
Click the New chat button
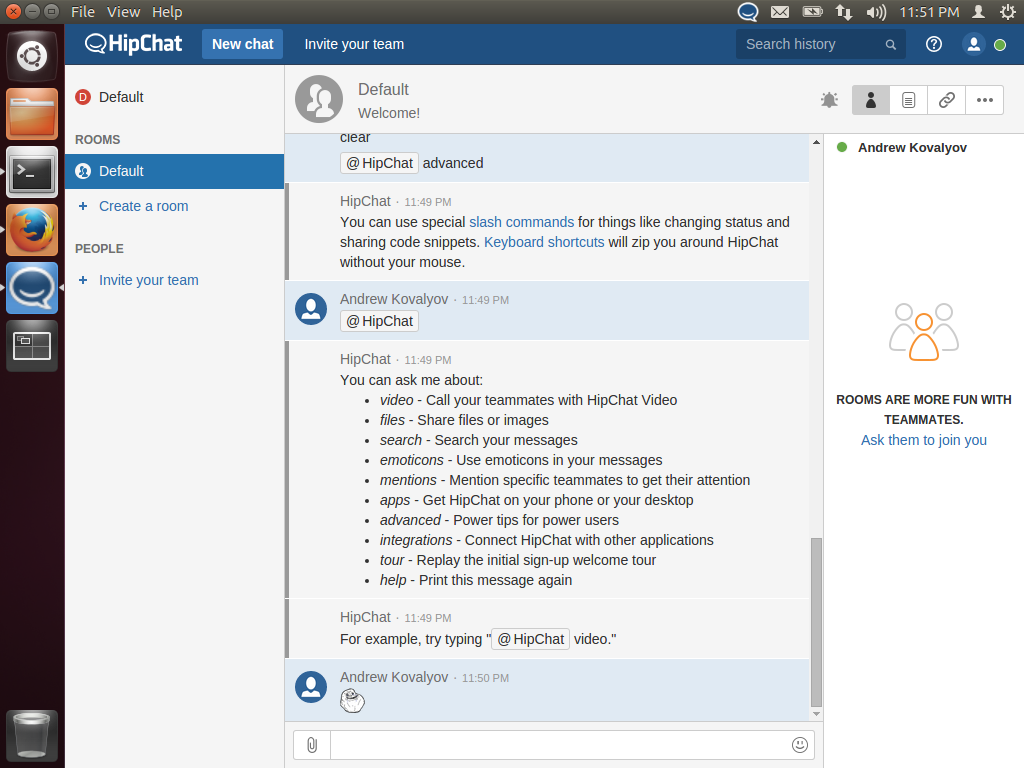(242, 44)
